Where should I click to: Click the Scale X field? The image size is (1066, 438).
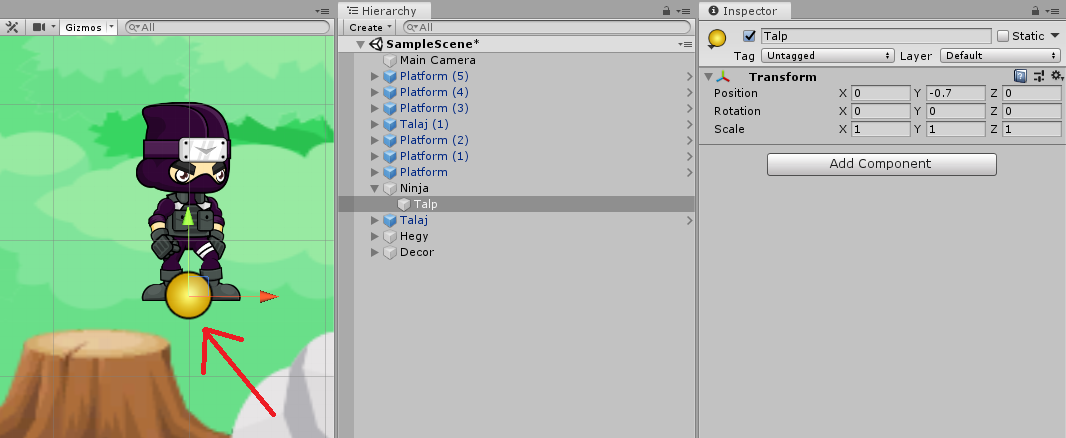[880, 129]
